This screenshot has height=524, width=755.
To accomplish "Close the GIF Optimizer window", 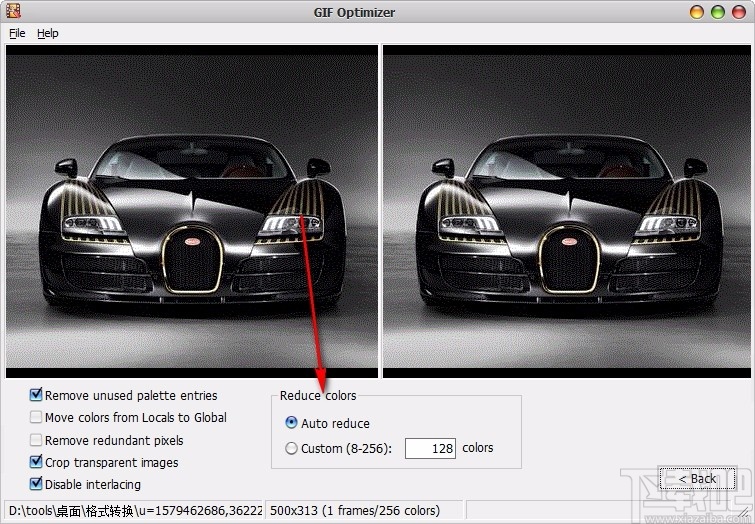I will pos(739,12).
